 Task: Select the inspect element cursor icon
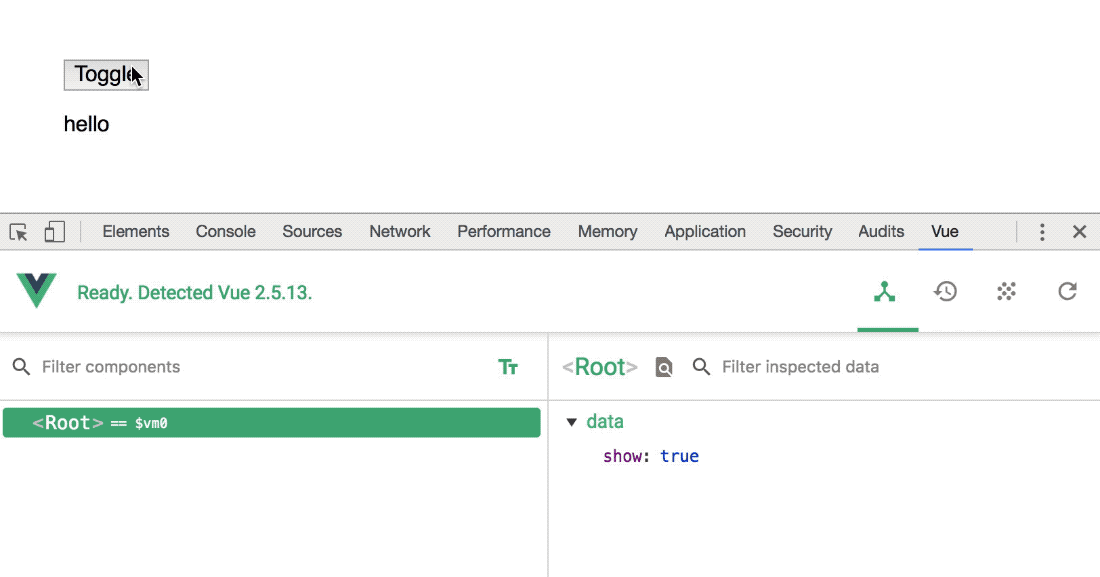[18, 232]
